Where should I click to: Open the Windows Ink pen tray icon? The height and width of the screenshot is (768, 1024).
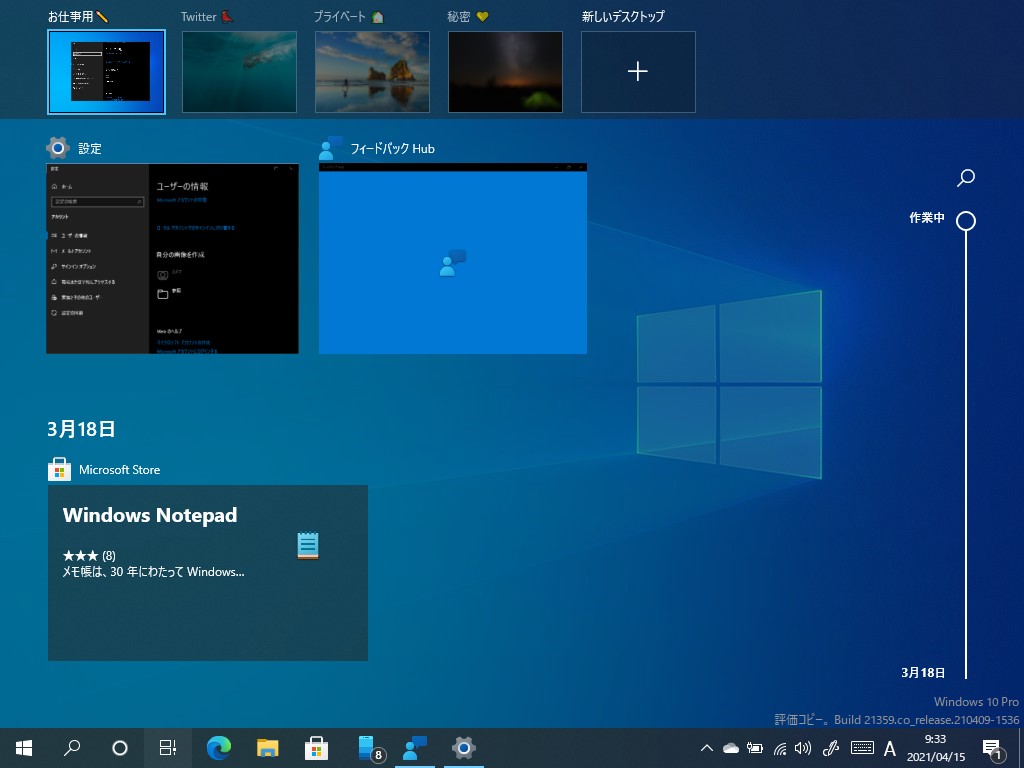coord(830,748)
